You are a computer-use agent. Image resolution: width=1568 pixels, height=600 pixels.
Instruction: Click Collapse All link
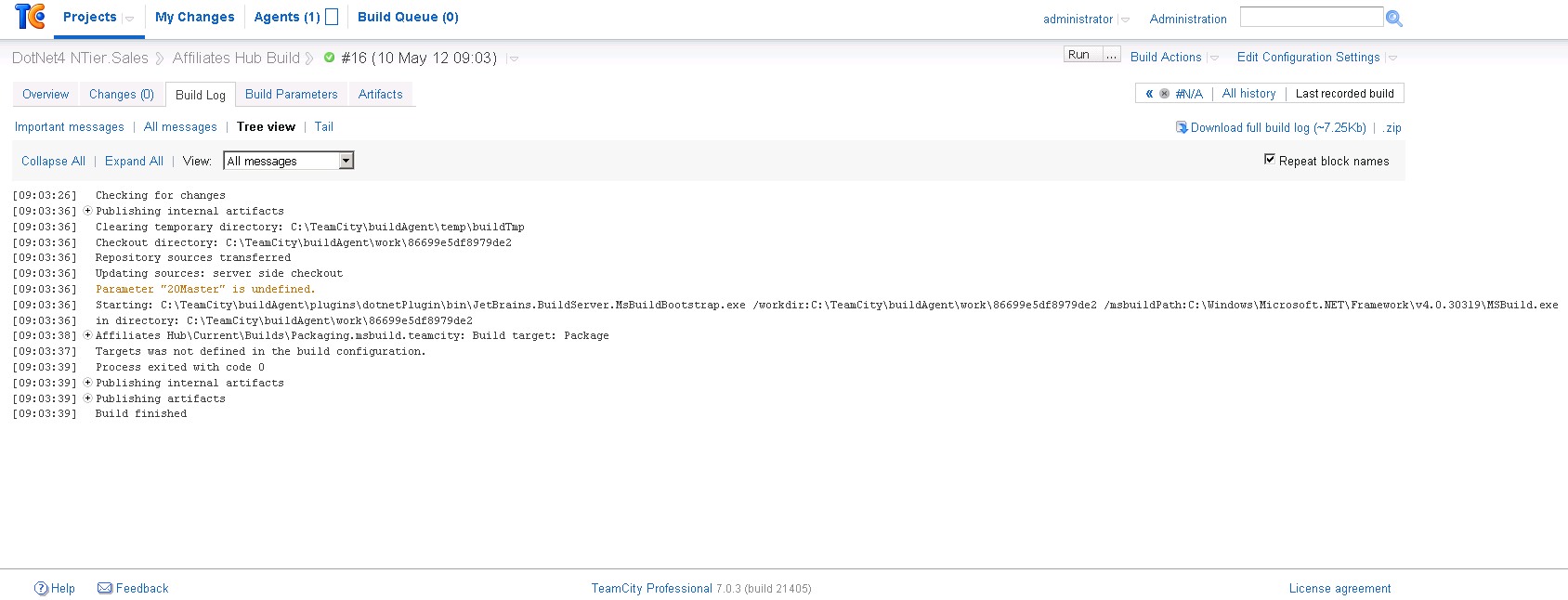53,161
